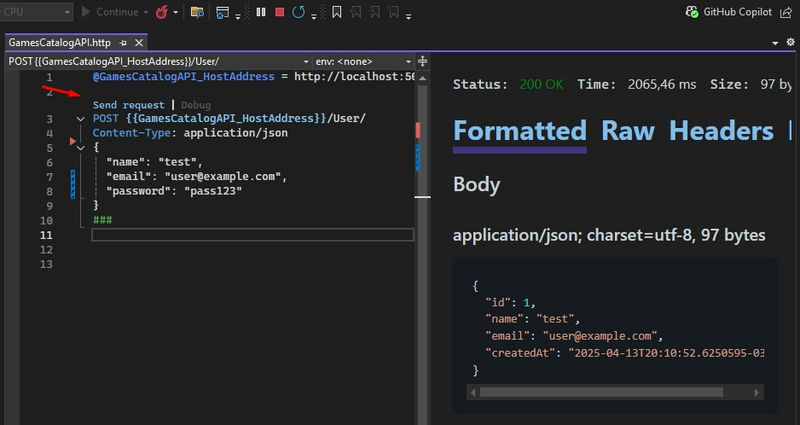Click the GitHub Copilot status icon
This screenshot has height=425, width=800.
pos(692,12)
